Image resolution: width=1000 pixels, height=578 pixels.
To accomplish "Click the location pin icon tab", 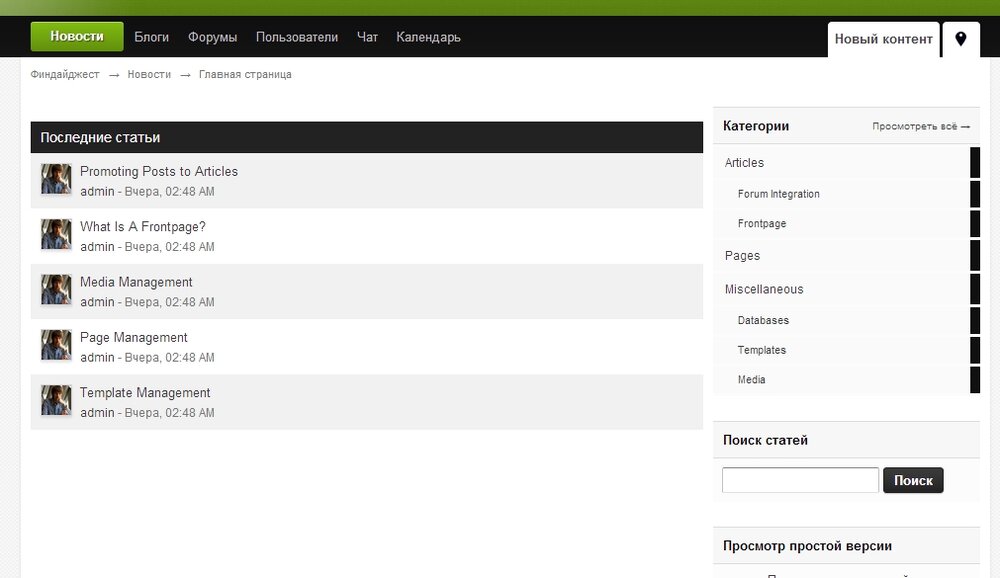I will pyautogui.click(x=961, y=39).
